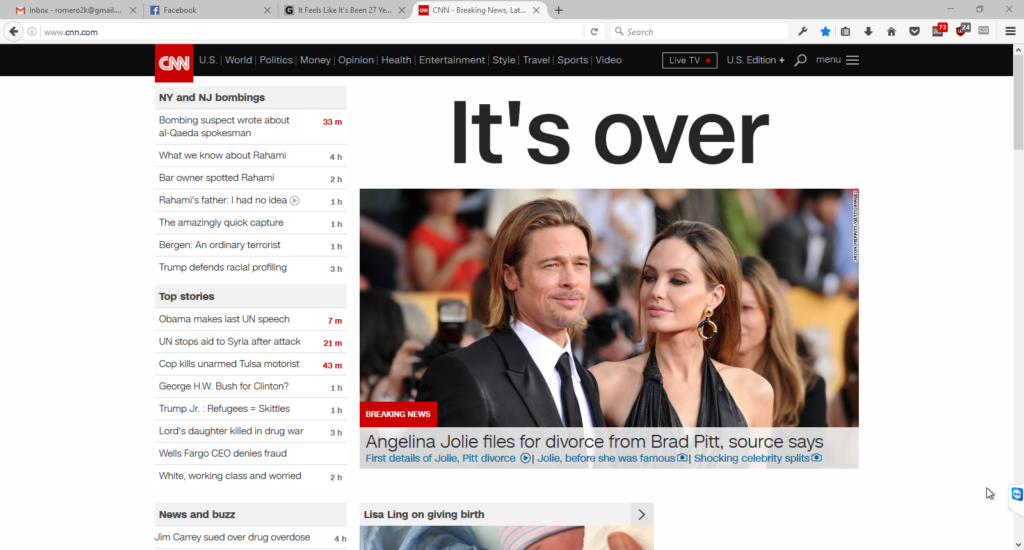Viewport: 1024px width, 550px height.
Task: Advance Lisa Ling section with right chevron
Action: coord(641,515)
